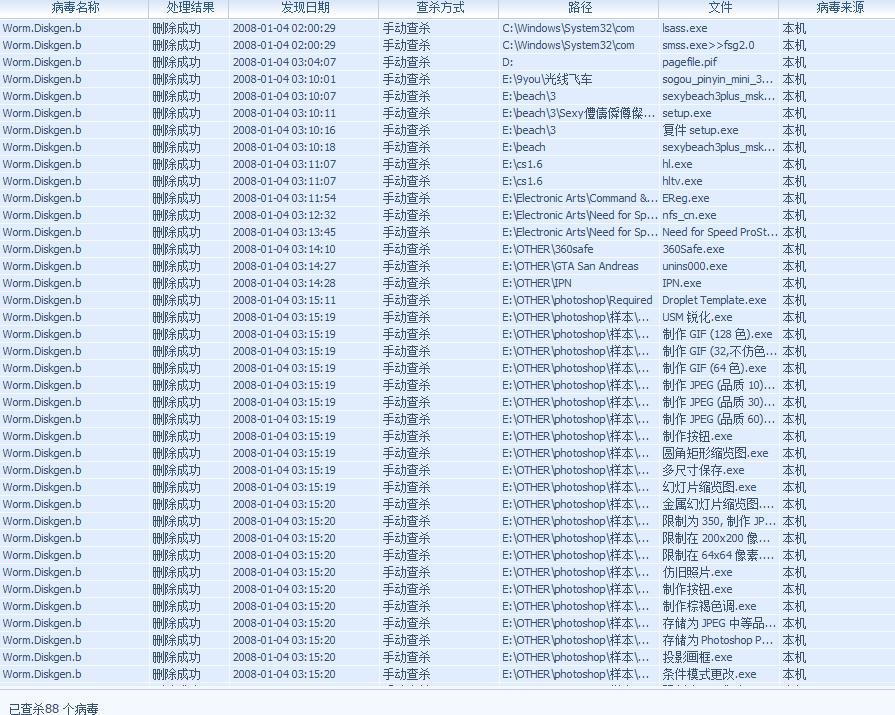This screenshot has width=895, height=715.
Task: Click the 查杀方式 column header
Action: [x=438, y=8]
